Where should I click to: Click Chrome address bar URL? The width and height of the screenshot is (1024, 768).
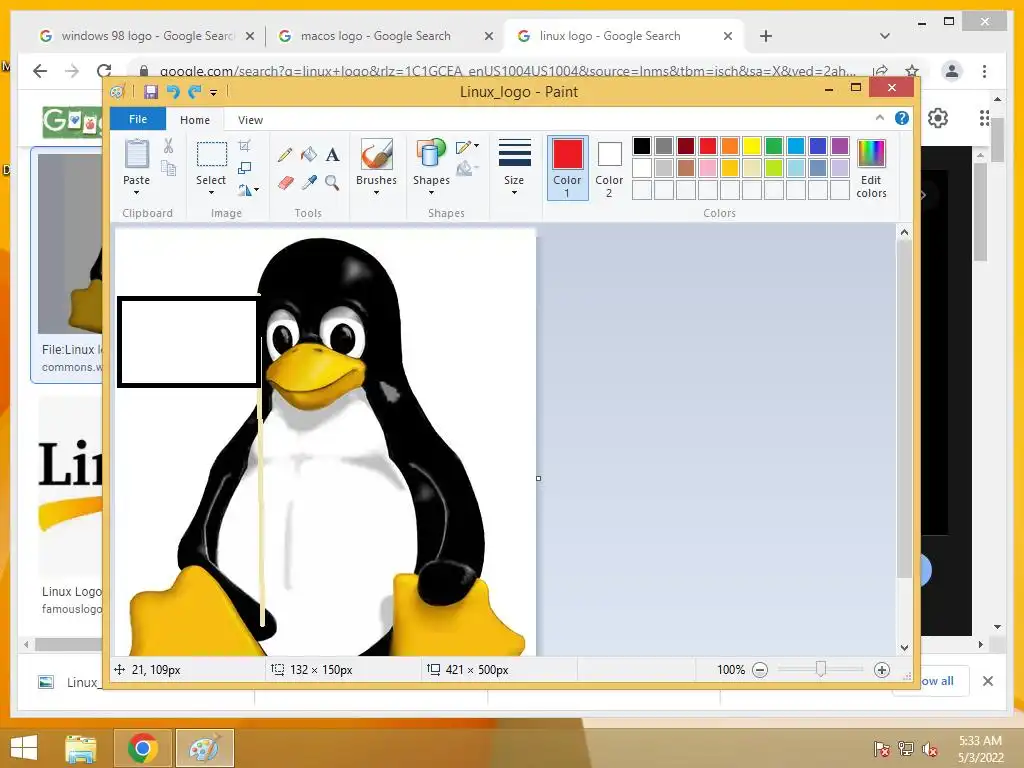(507, 71)
